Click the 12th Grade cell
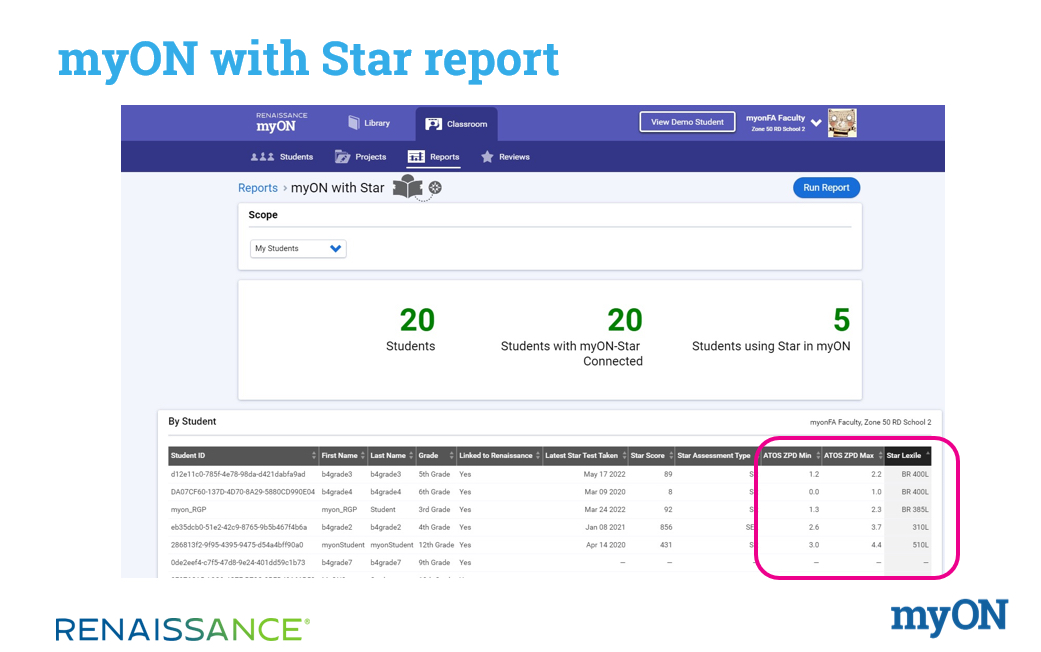 point(436,544)
